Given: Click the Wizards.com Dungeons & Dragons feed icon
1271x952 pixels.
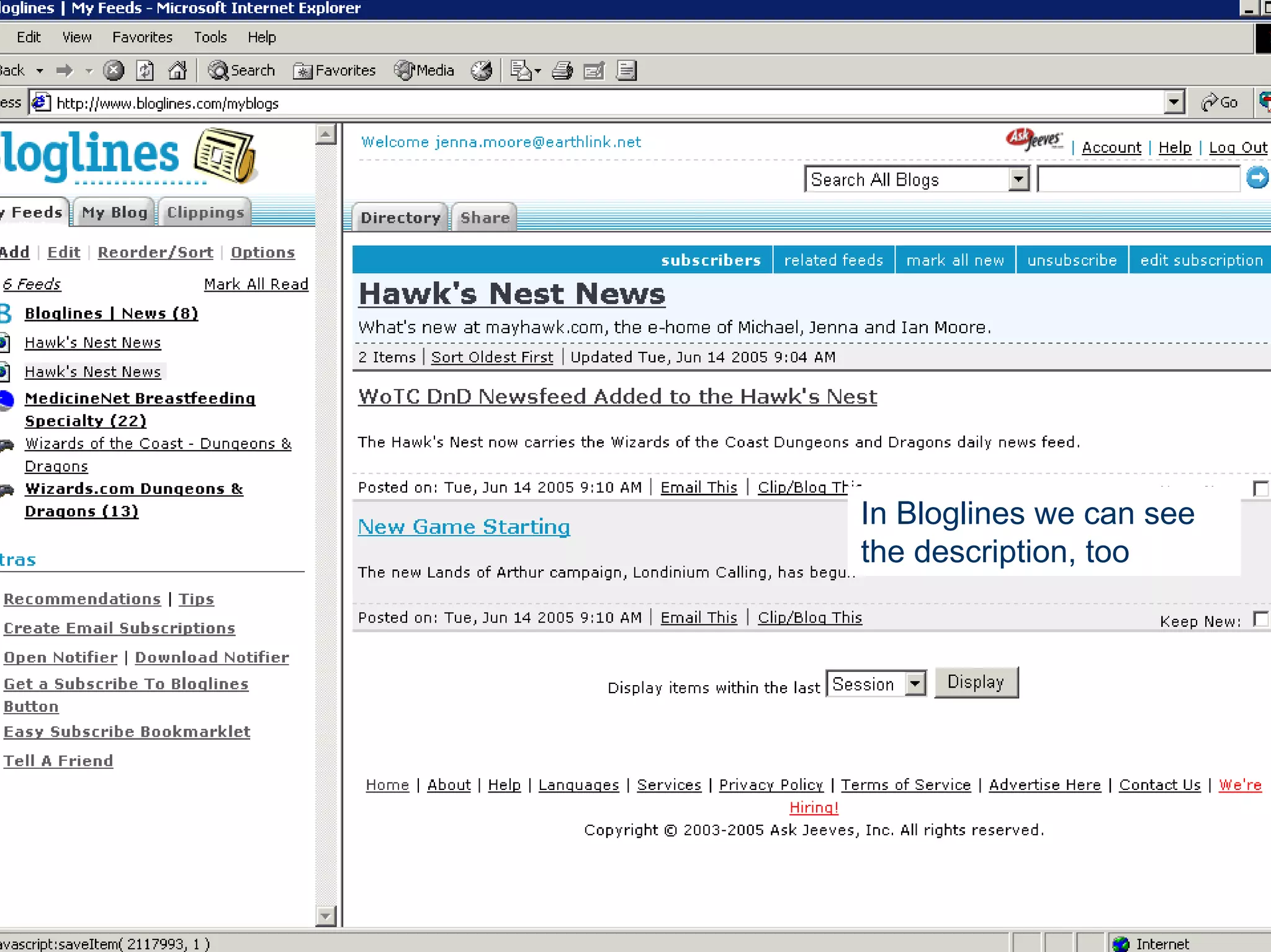Looking at the screenshot, I should pyautogui.click(x=7, y=490).
